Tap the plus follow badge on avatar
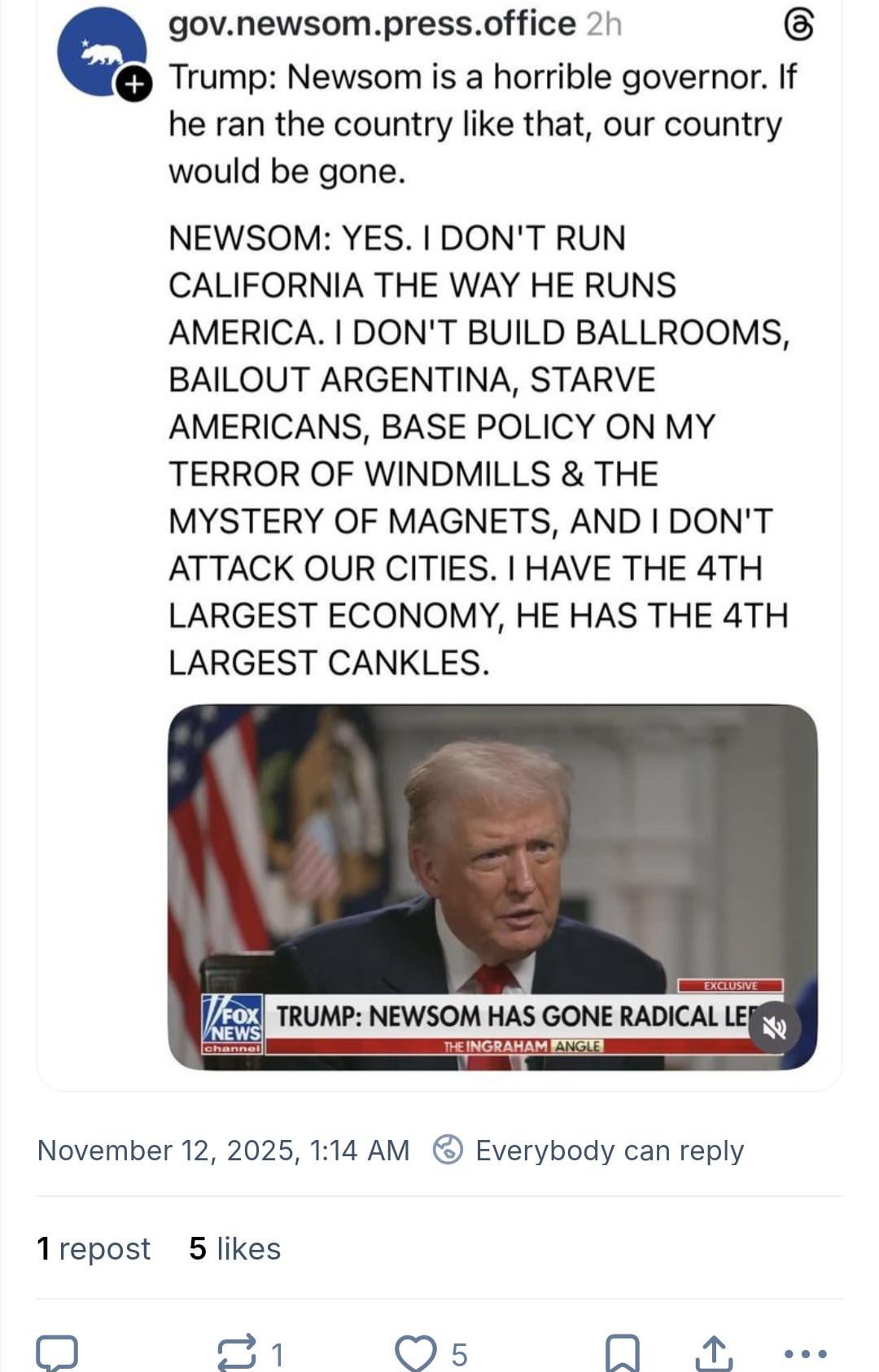The height and width of the screenshot is (1372, 879). tap(135, 83)
